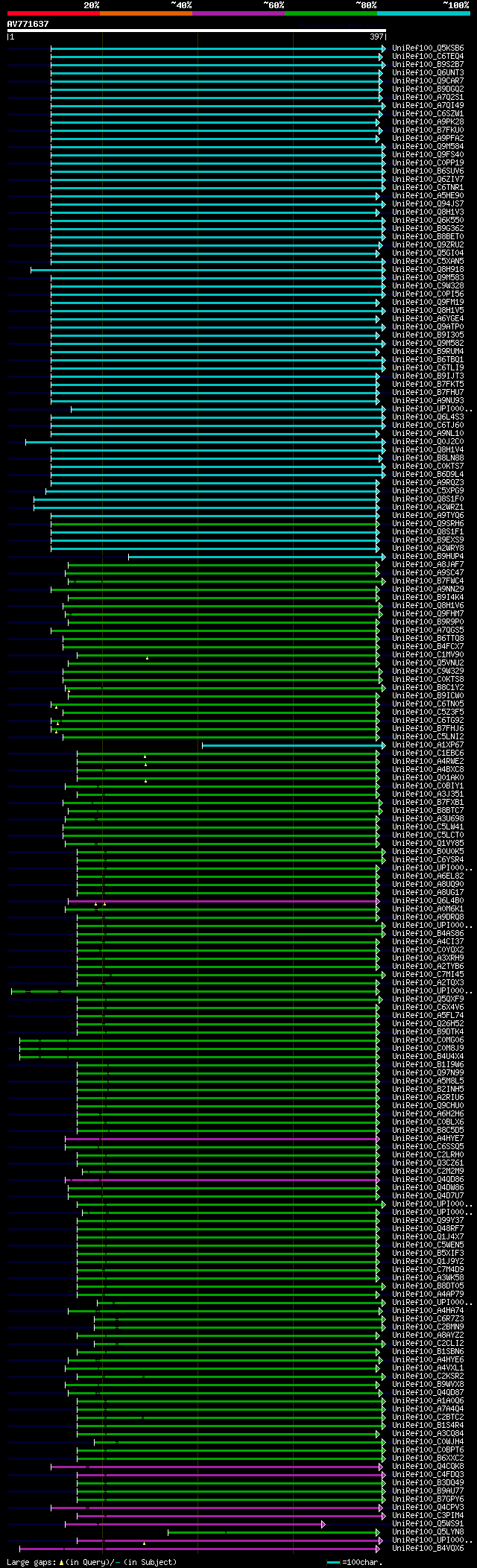The height and width of the screenshot is (1568, 477).
Task: Select UniRef100_A6YGE4 label
Action: coord(428,319)
